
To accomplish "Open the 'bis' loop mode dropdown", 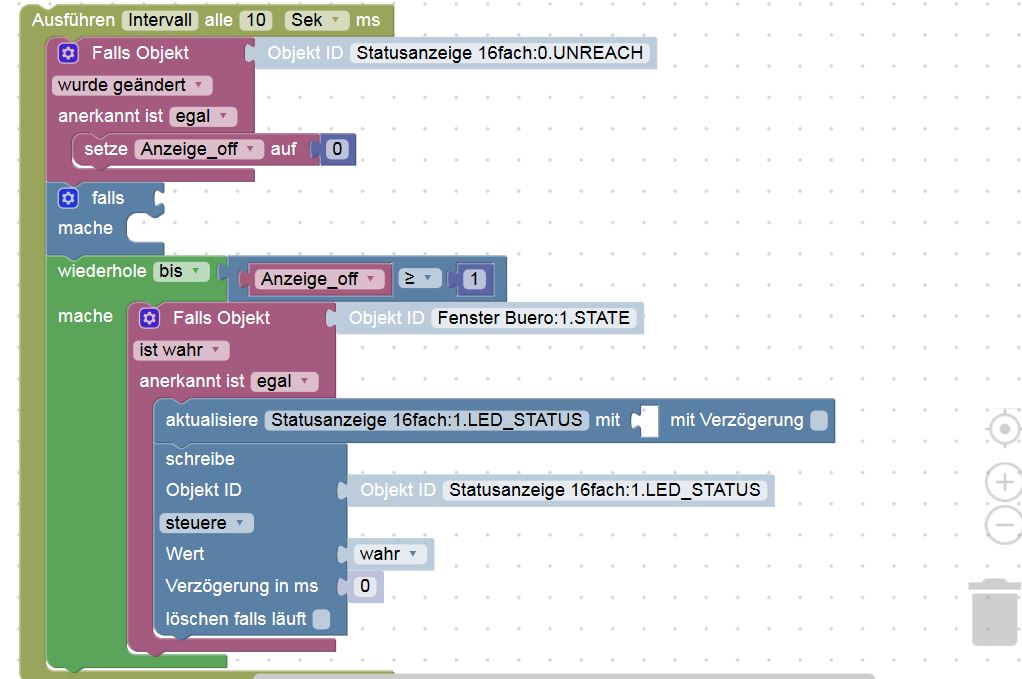I will 181,271.
